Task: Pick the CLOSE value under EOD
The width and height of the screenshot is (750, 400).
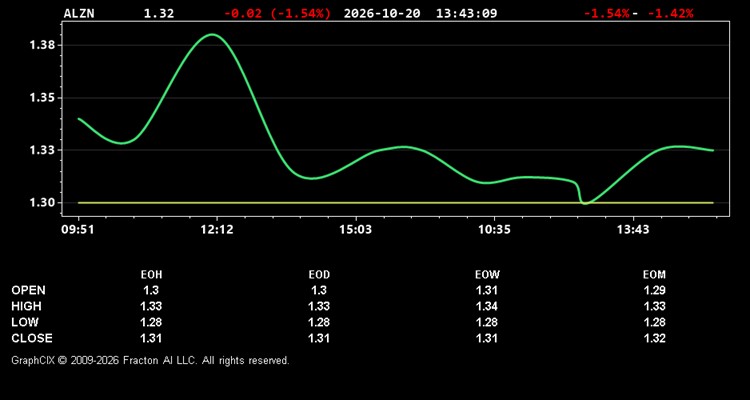Action: click(x=319, y=338)
